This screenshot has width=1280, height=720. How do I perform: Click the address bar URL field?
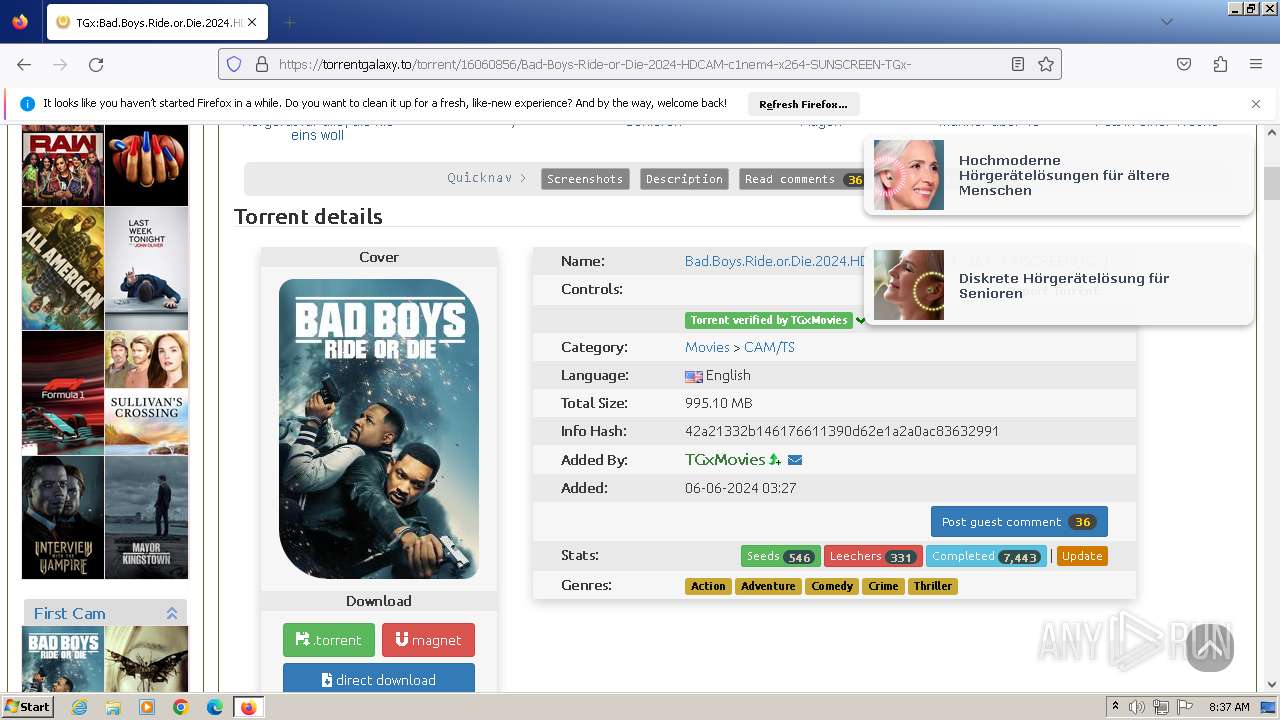tap(640, 64)
